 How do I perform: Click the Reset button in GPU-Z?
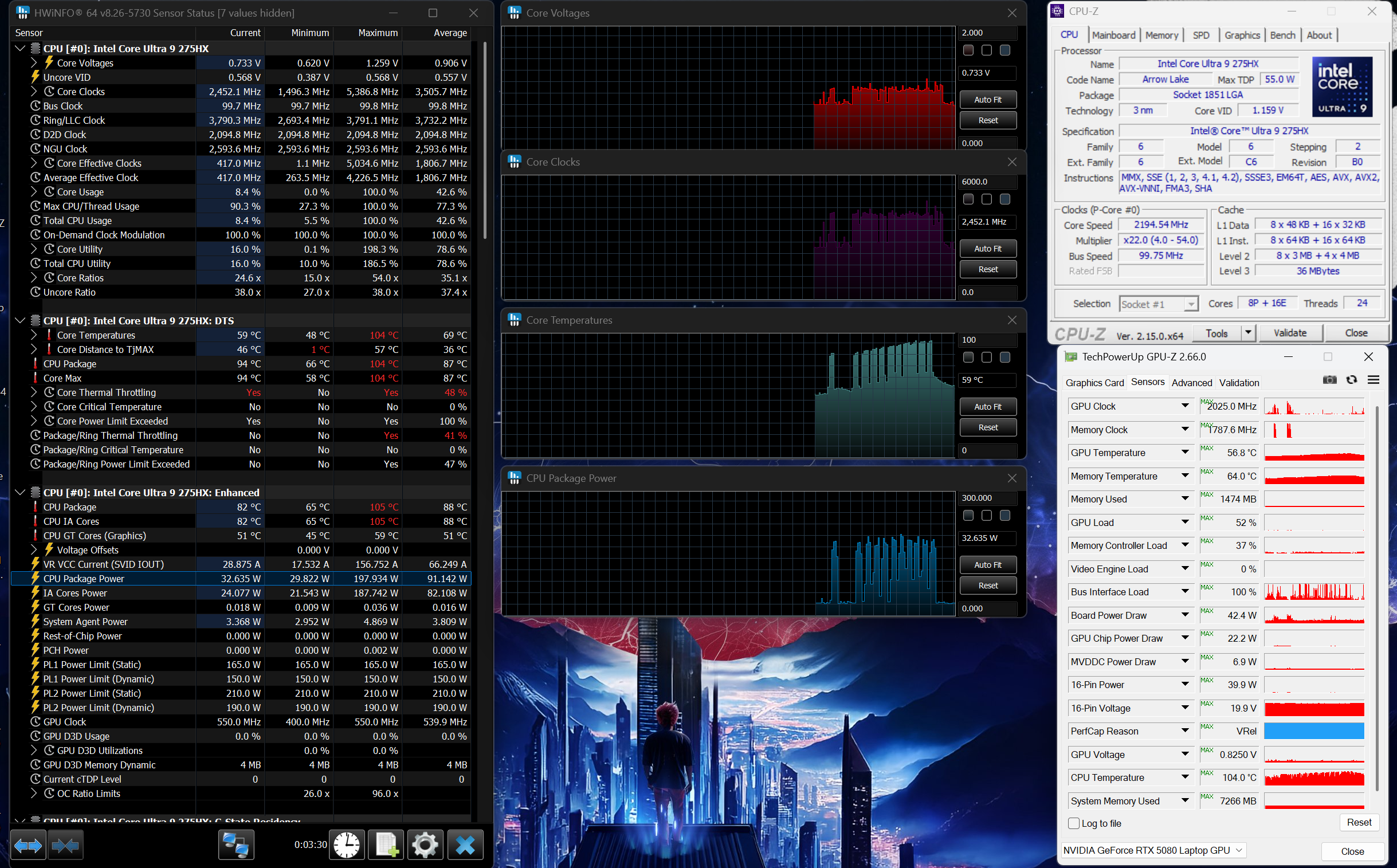[1359, 822]
